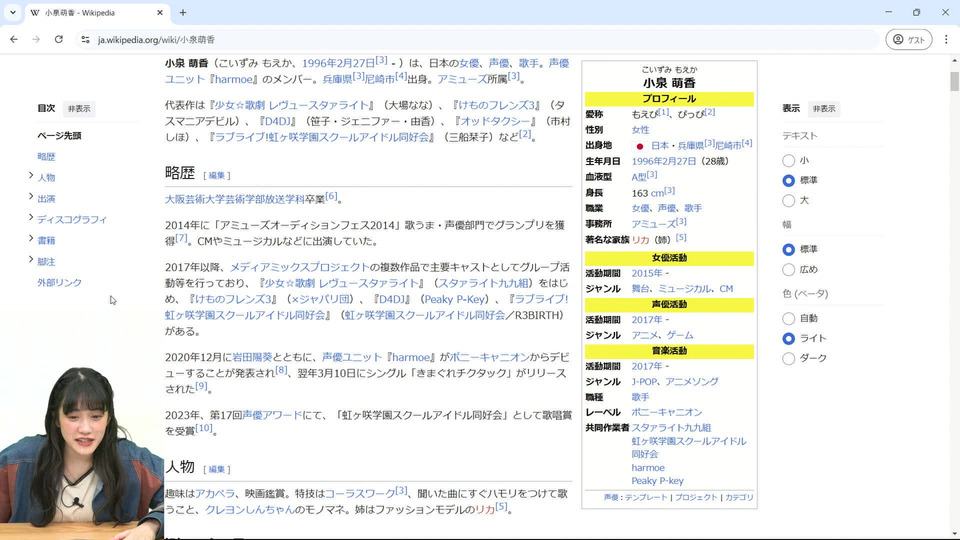This screenshot has height=540, width=960.
Task: Open 外部リンク in contents
Action: pos(59,282)
